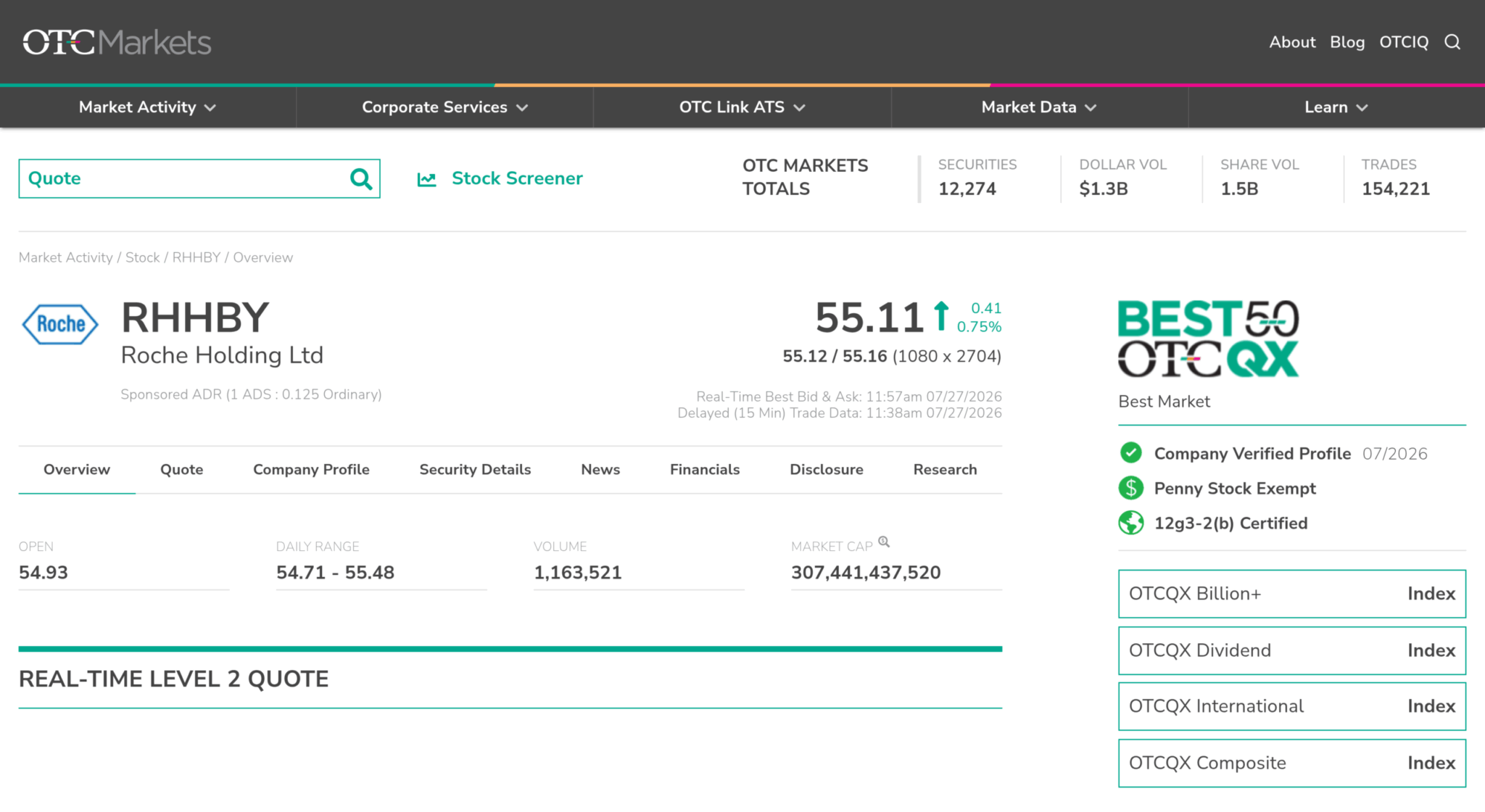Screen dimensions: 1485x812
Task: Click the Real-Time Level 2 Quote heading
Action: click(x=173, y=679)
